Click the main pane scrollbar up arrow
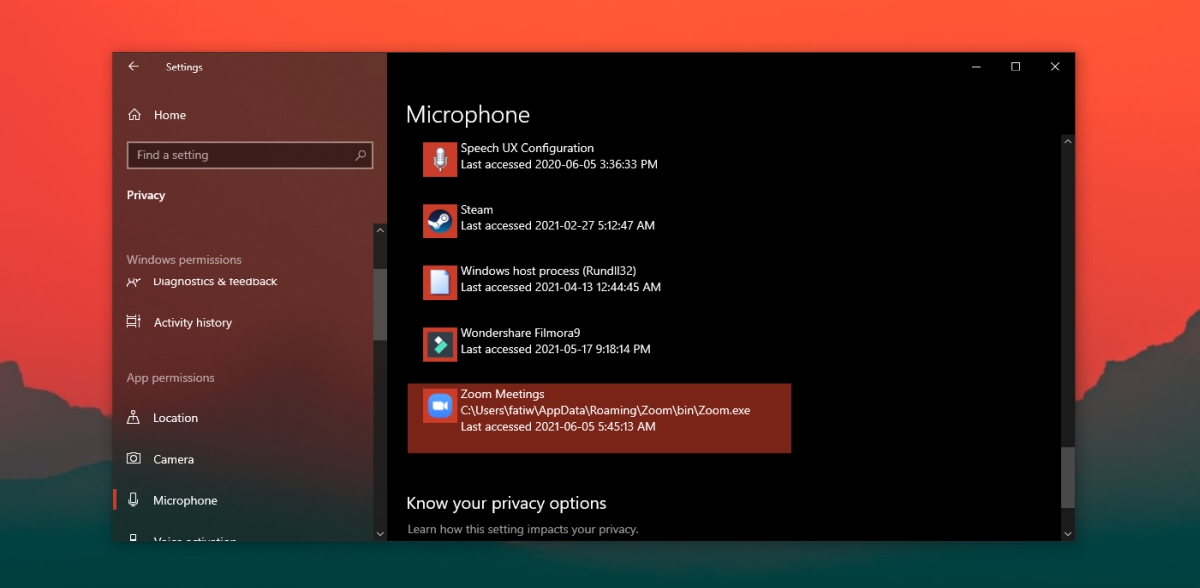Viewport: 1200px width, 588px height. click(1068, 142)
